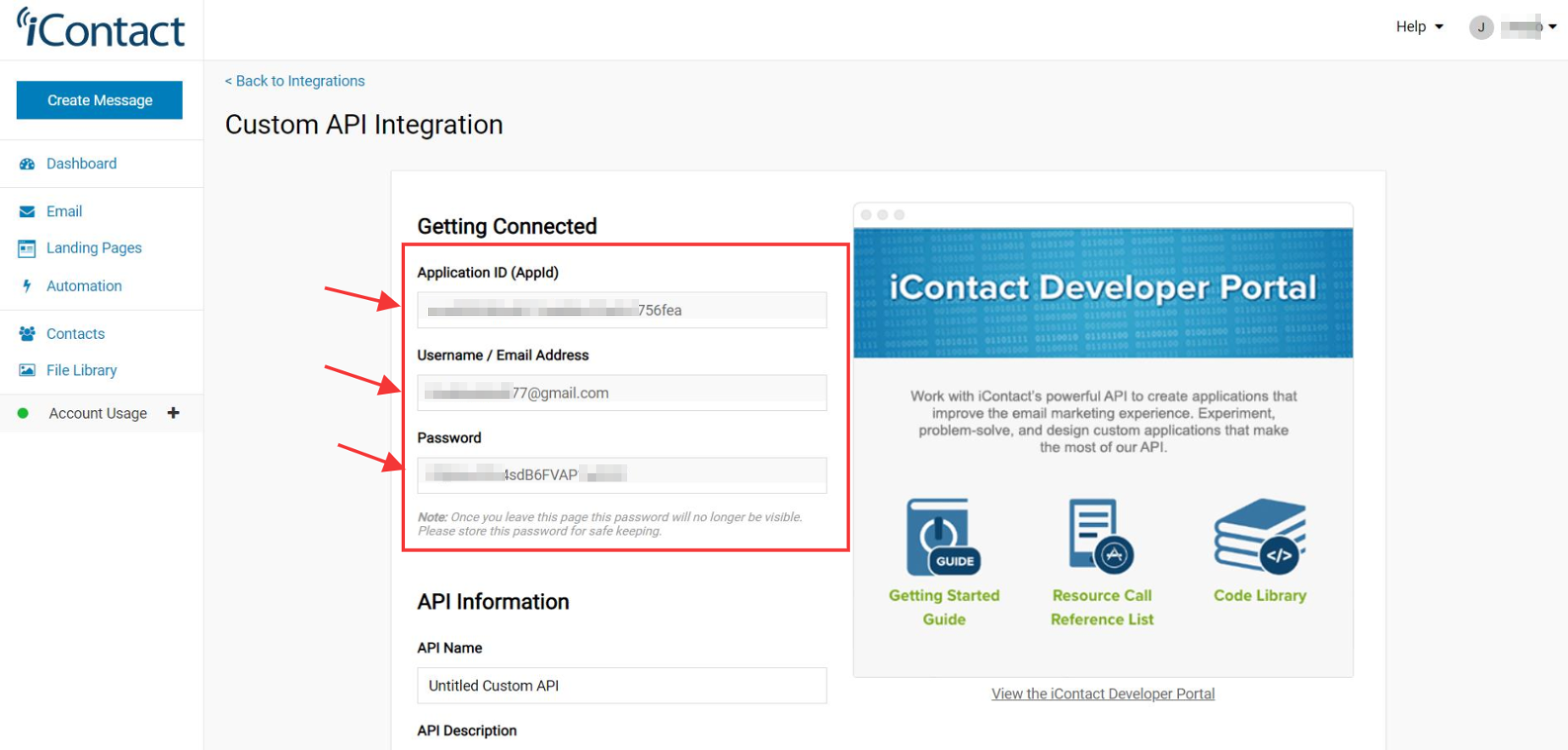The height and width of the screenshot is (750, 1568).
Task: Open the Email section
Action: pyautogui.click(x=64, y=211)
